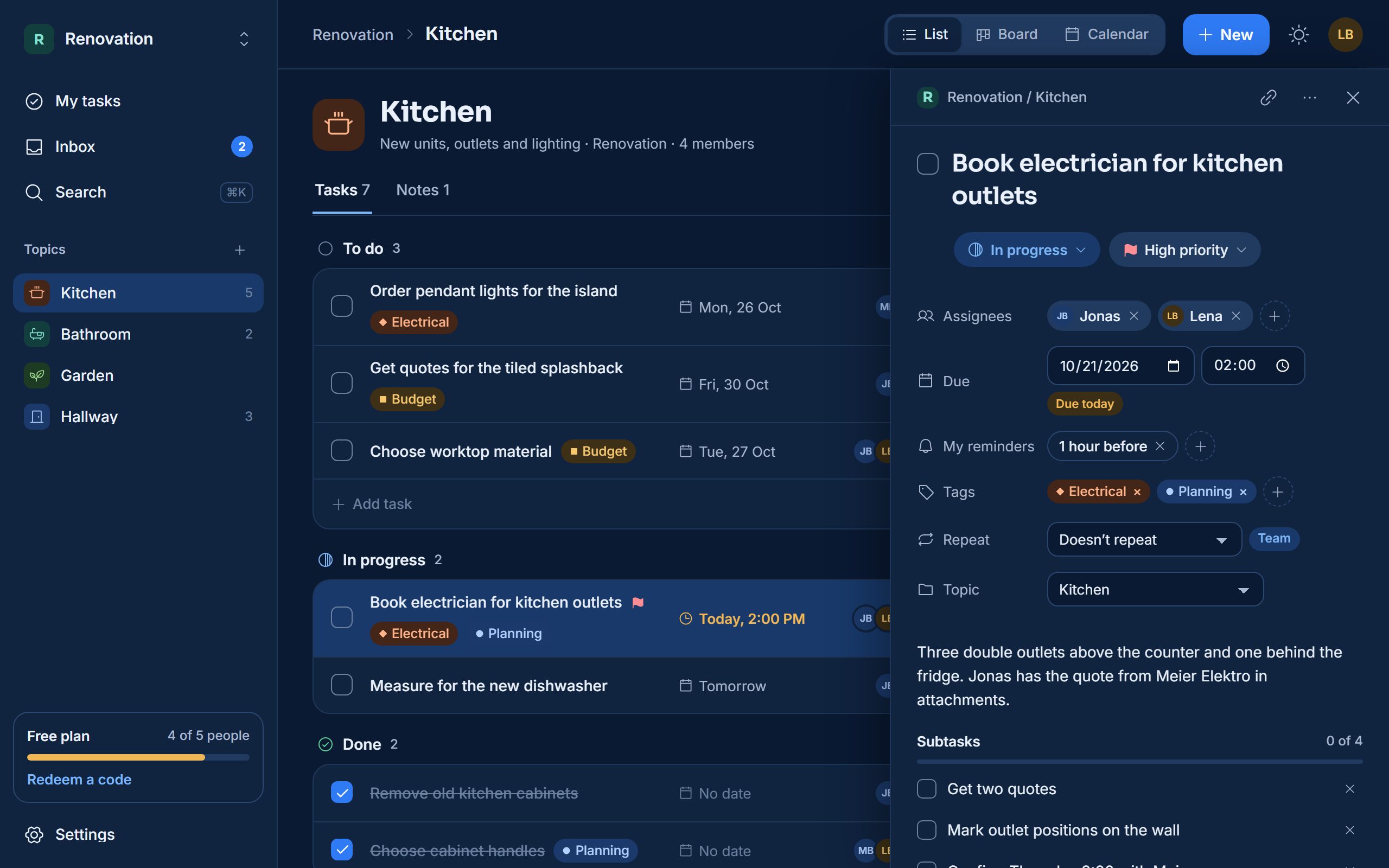Check off Measure for the new dishwasher
1389x868 pixels.
tap(341, 685)
